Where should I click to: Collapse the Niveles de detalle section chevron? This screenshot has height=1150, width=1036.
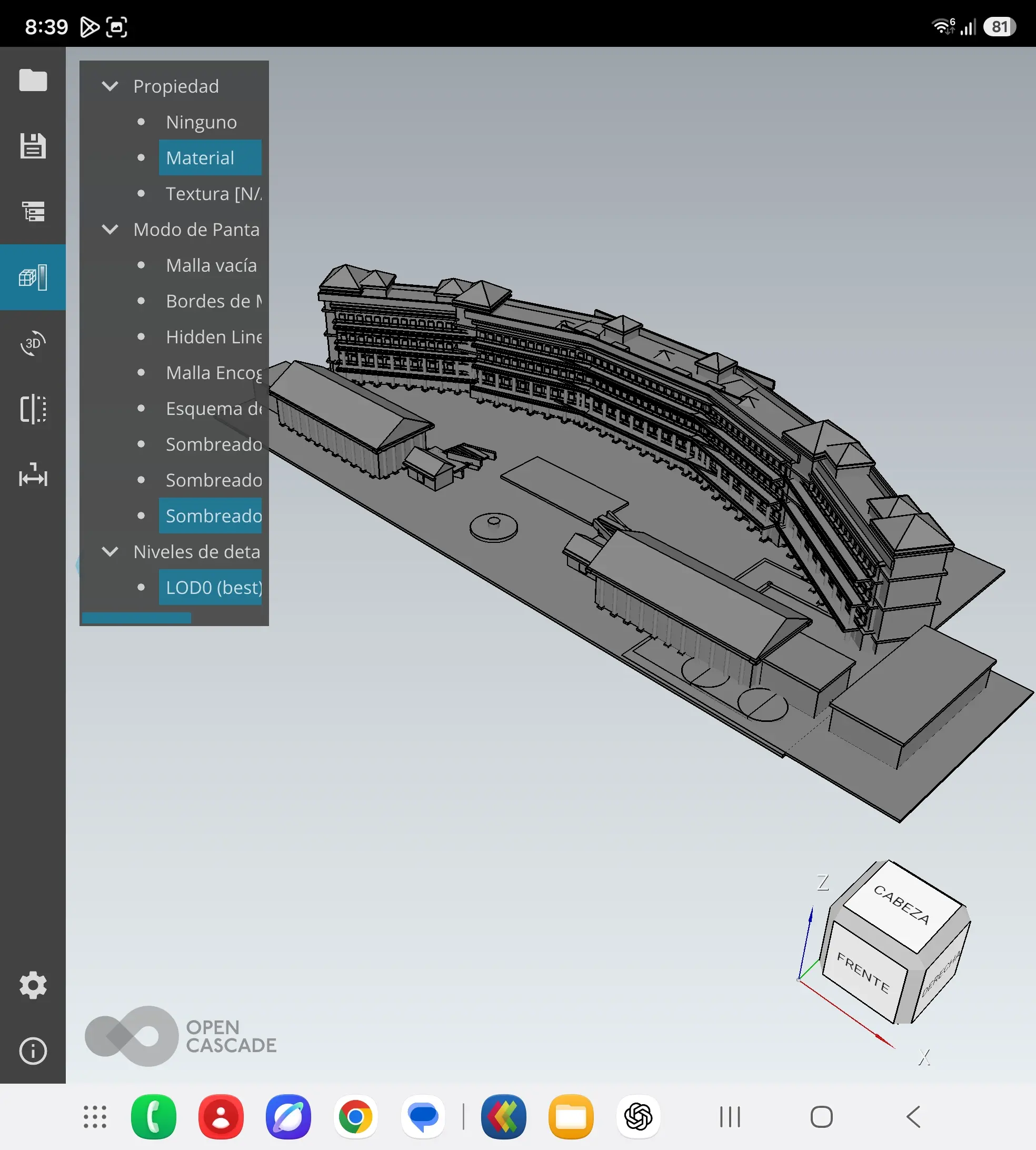110,552
